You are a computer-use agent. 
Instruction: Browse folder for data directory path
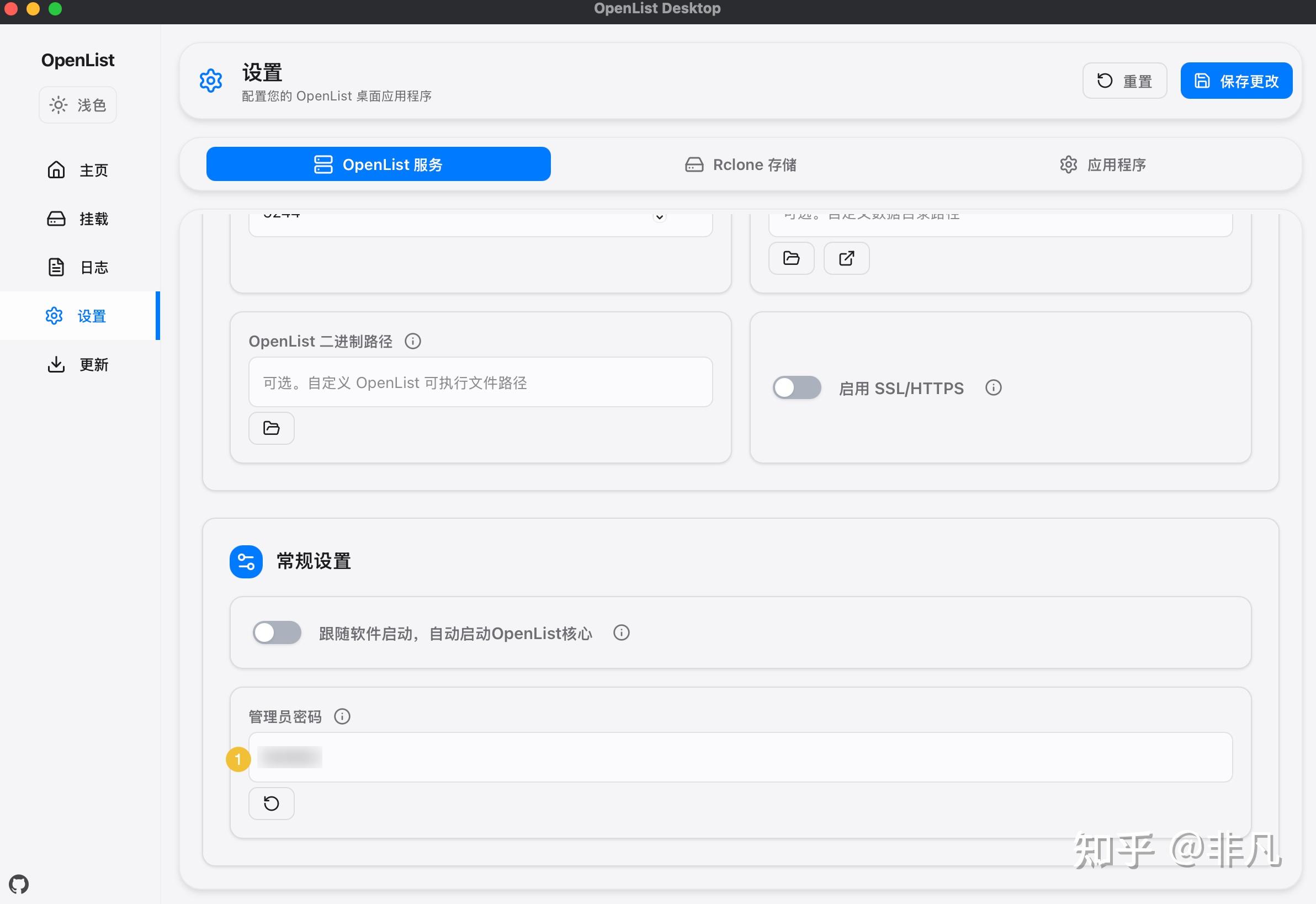coord(792,258)
